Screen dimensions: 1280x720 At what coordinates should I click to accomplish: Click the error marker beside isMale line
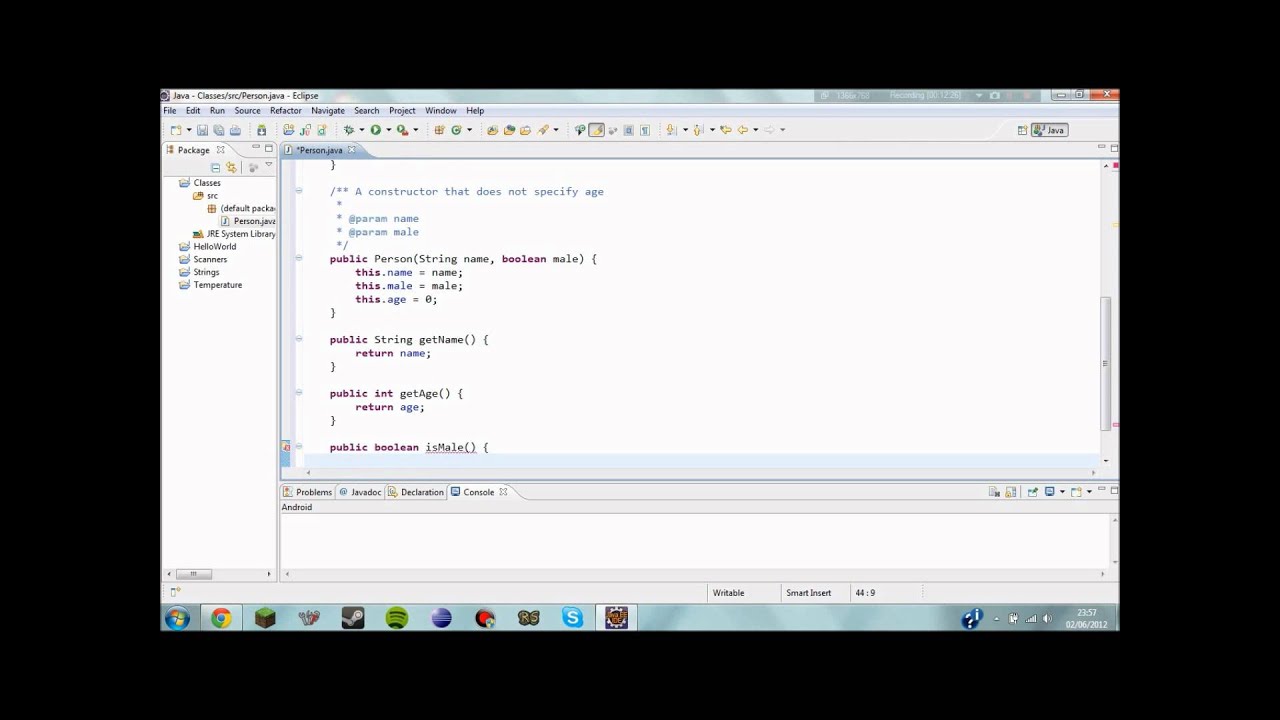(x=286, y=447)
